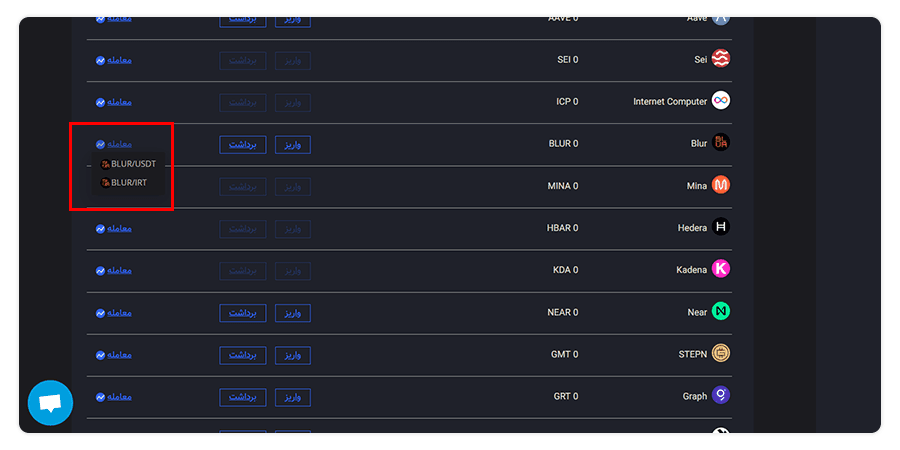The width and height of the screenshot is (900, 450).
Task: Open the معامله trade link for SEI
Action: coord(119,60)
